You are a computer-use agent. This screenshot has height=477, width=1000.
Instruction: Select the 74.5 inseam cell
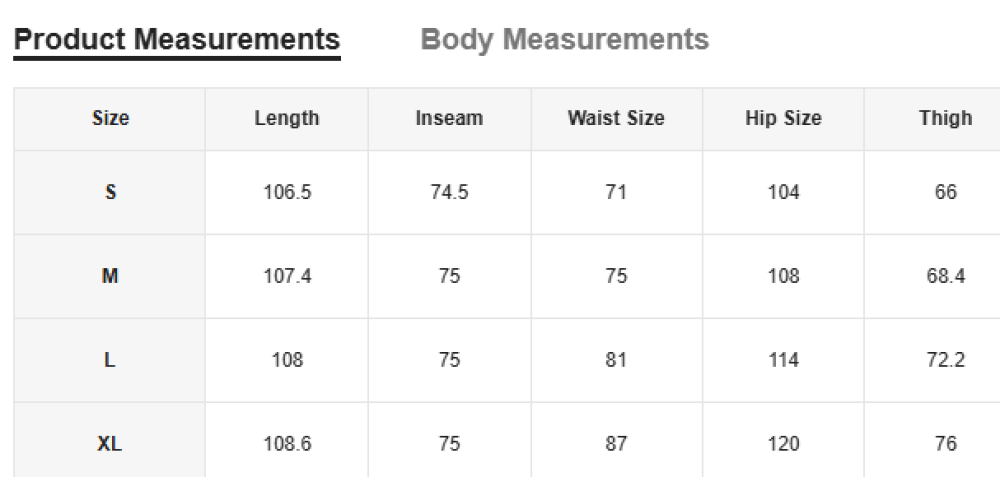pos(449,192)
